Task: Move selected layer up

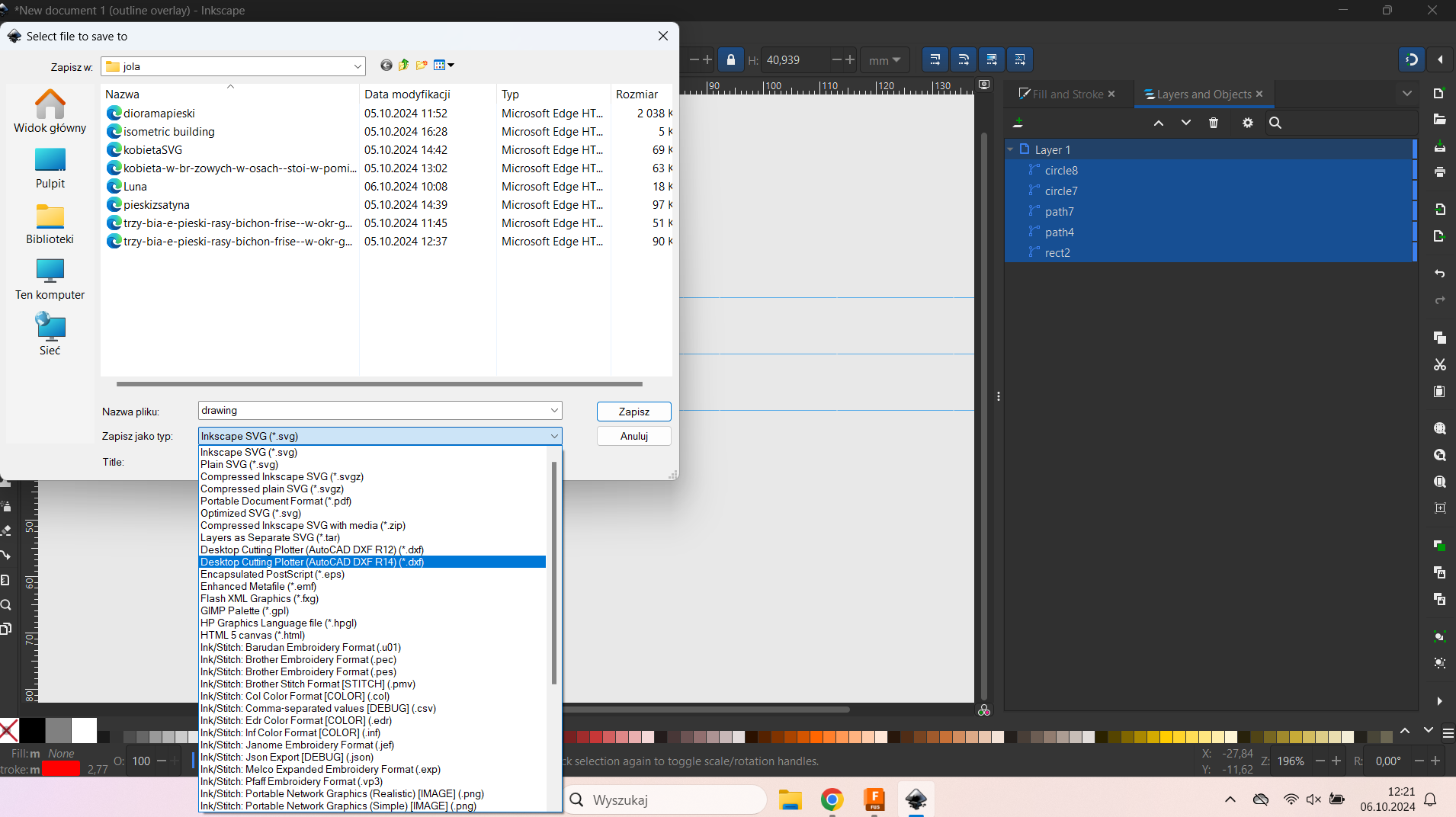Action: click(1159, 123)
